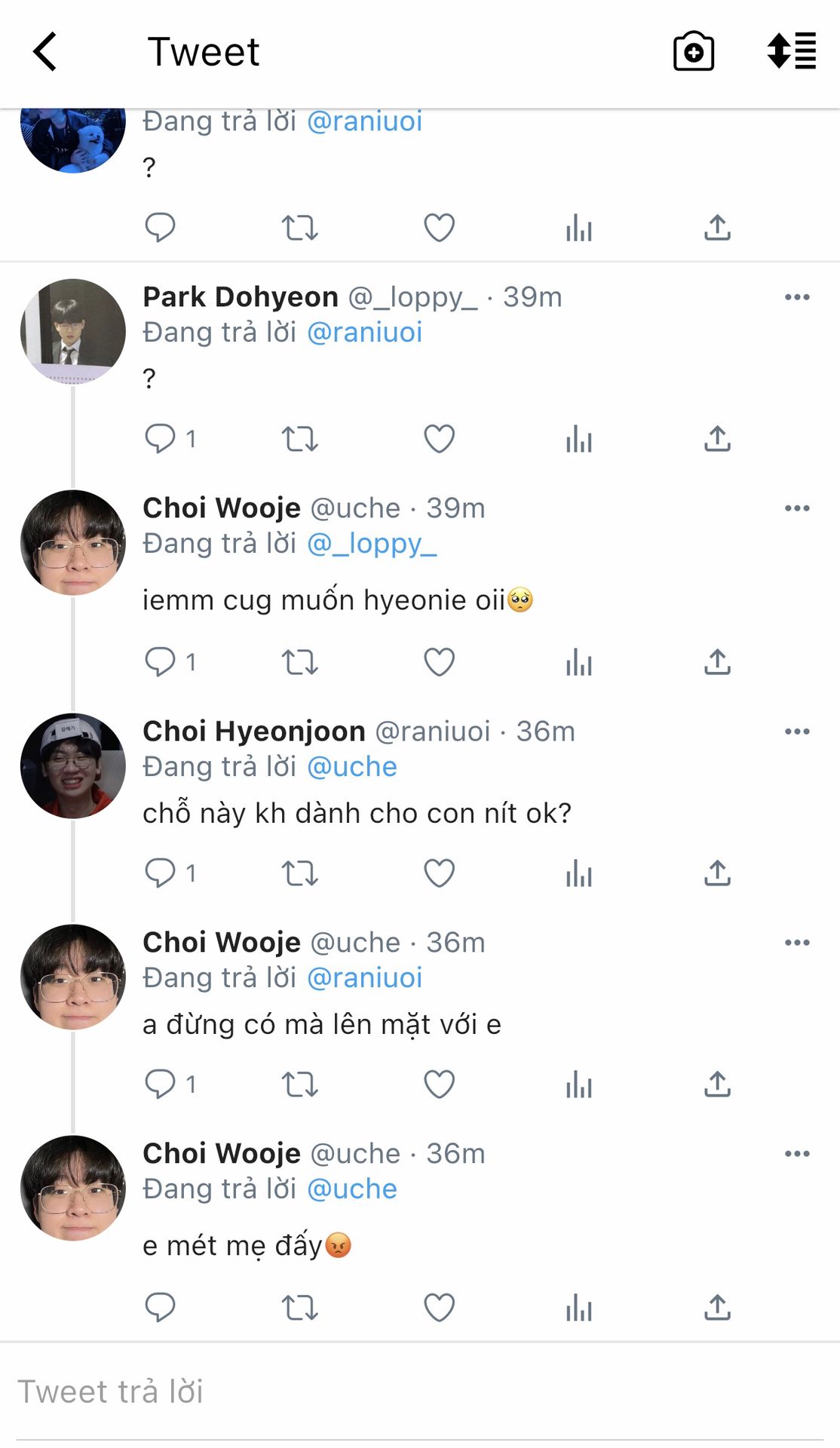The height and width of the screenshot is (1448, 840).
Task: Open the camera add icon
Action: click(693, 51)
